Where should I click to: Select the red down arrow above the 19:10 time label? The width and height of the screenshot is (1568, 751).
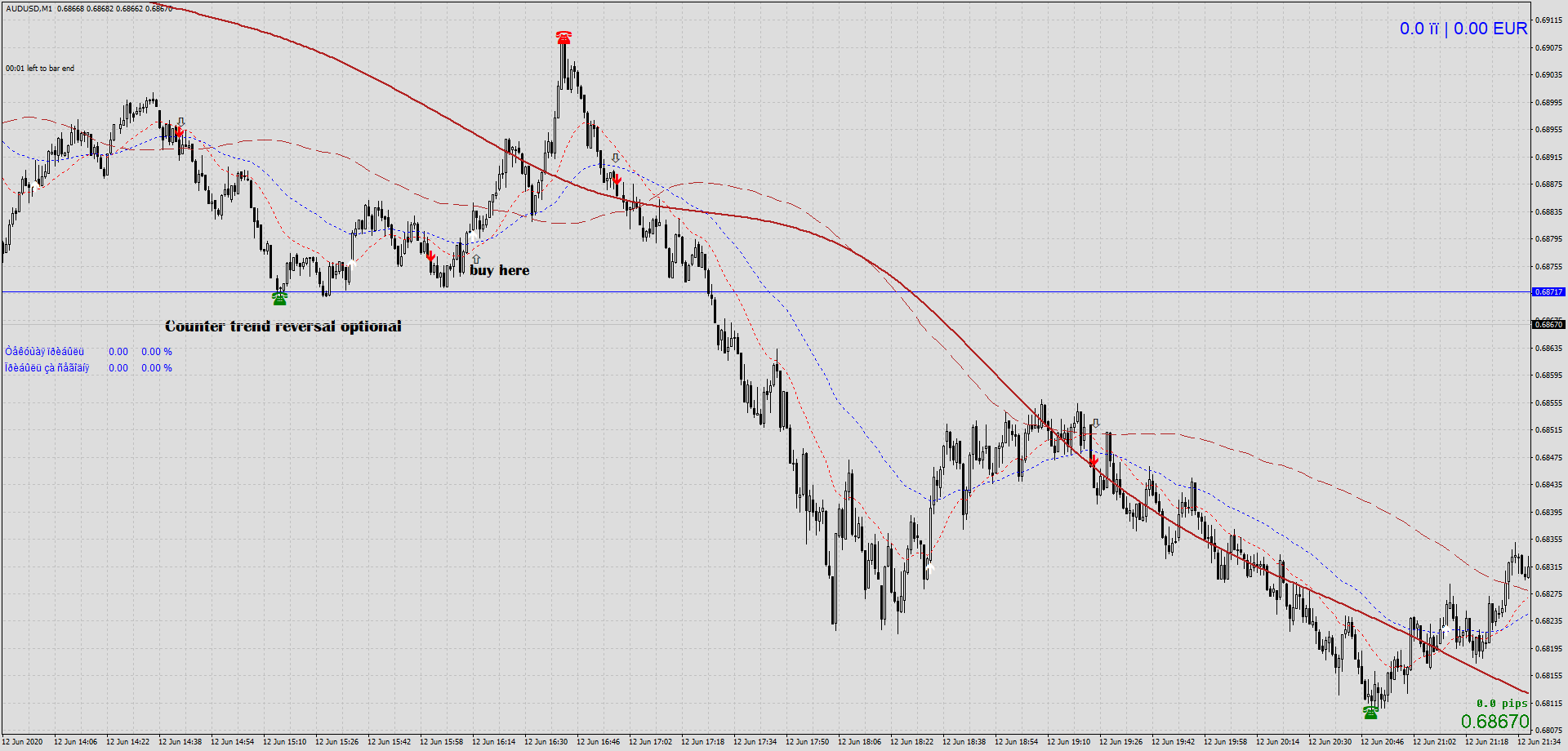(1094, 461)
